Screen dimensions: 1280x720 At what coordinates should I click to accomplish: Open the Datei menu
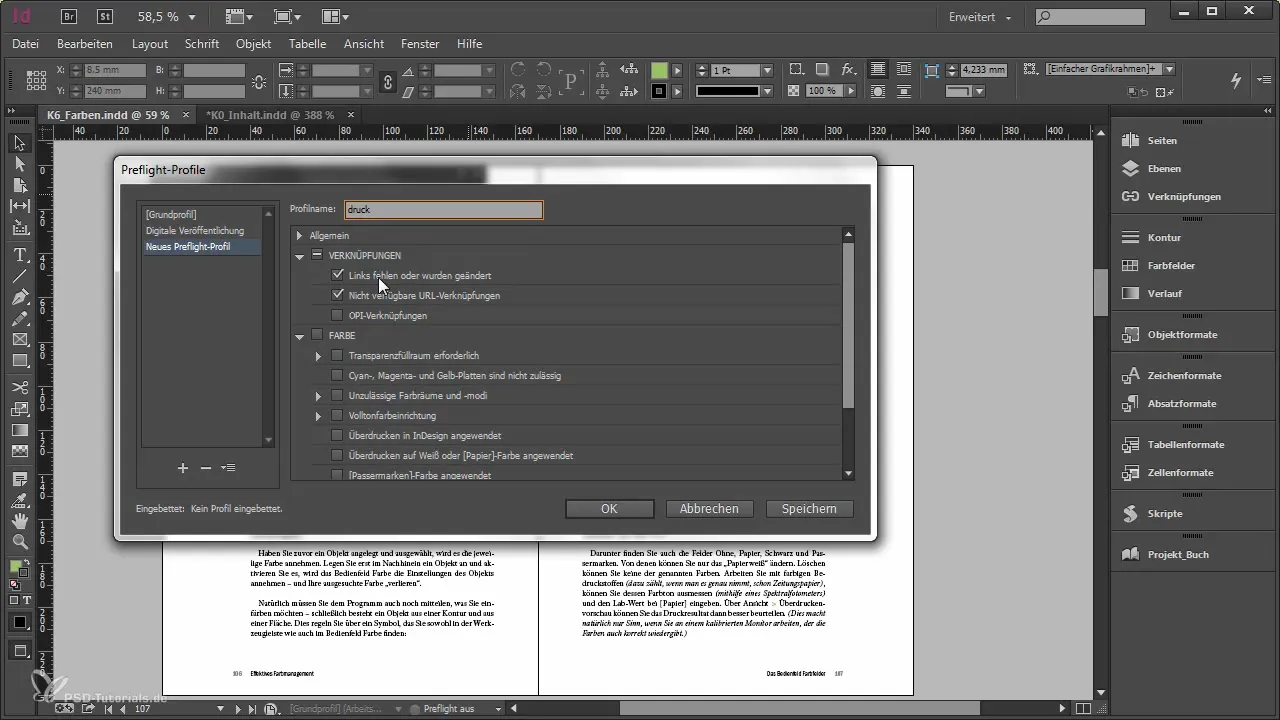coord(25,44)
